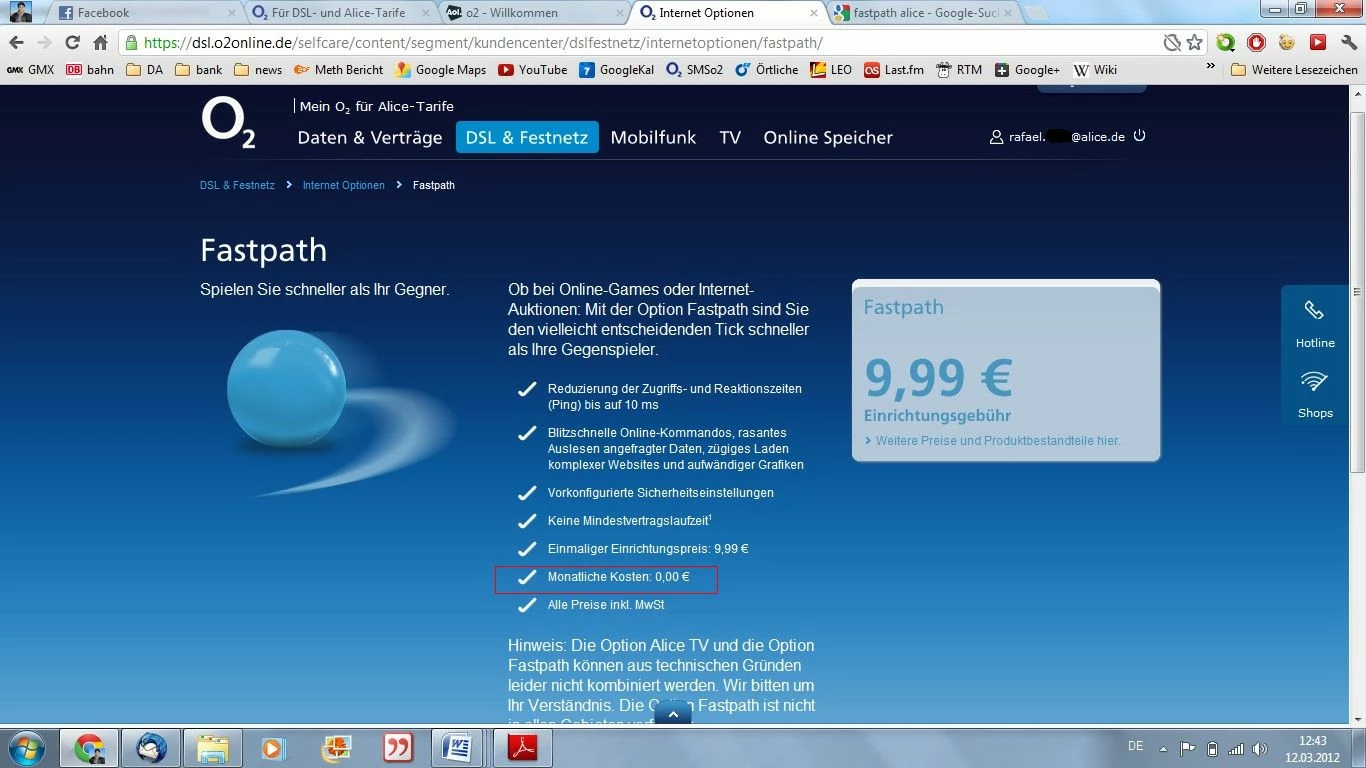Screen dimensions: 1366x768
Task: Open the Online Speicher menu
Action: tap(828, 137)
